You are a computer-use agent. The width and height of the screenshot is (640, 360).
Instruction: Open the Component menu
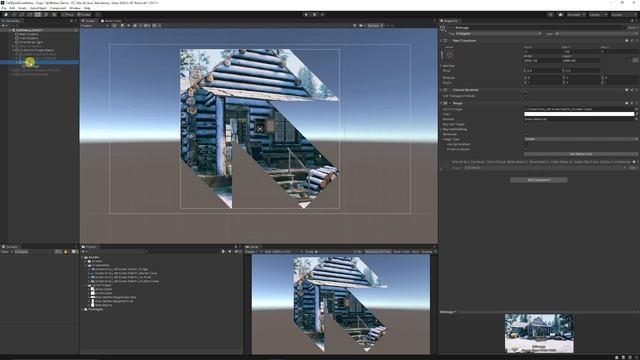point(58,8)
